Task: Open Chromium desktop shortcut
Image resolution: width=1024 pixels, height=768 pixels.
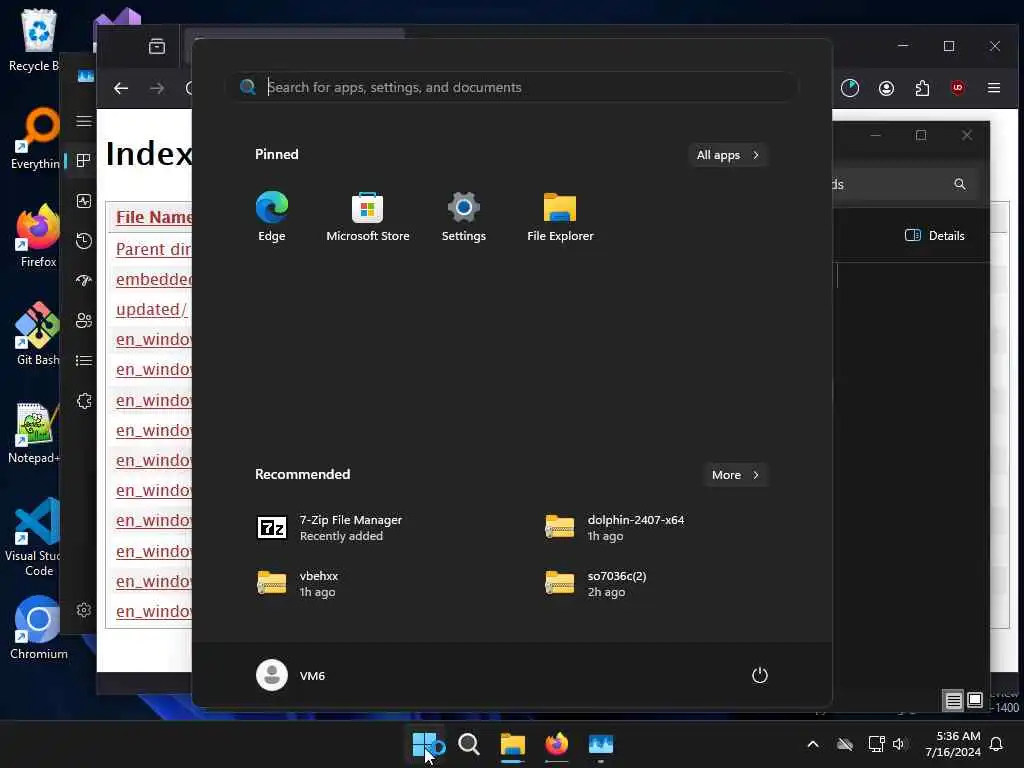Action: pos(39,628)
